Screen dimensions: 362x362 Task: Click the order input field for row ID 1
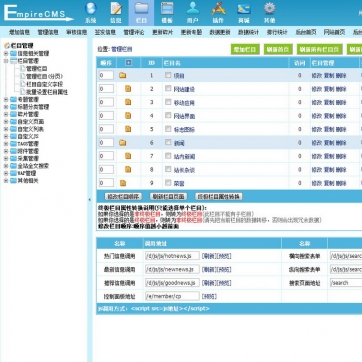pyautogui.click(x=106, y=75)
